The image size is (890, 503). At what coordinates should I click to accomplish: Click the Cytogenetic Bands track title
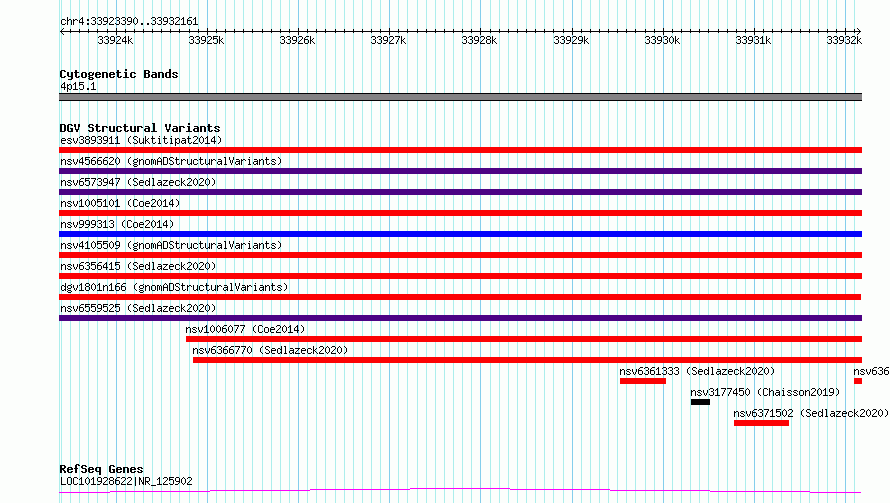pos(119,74)
